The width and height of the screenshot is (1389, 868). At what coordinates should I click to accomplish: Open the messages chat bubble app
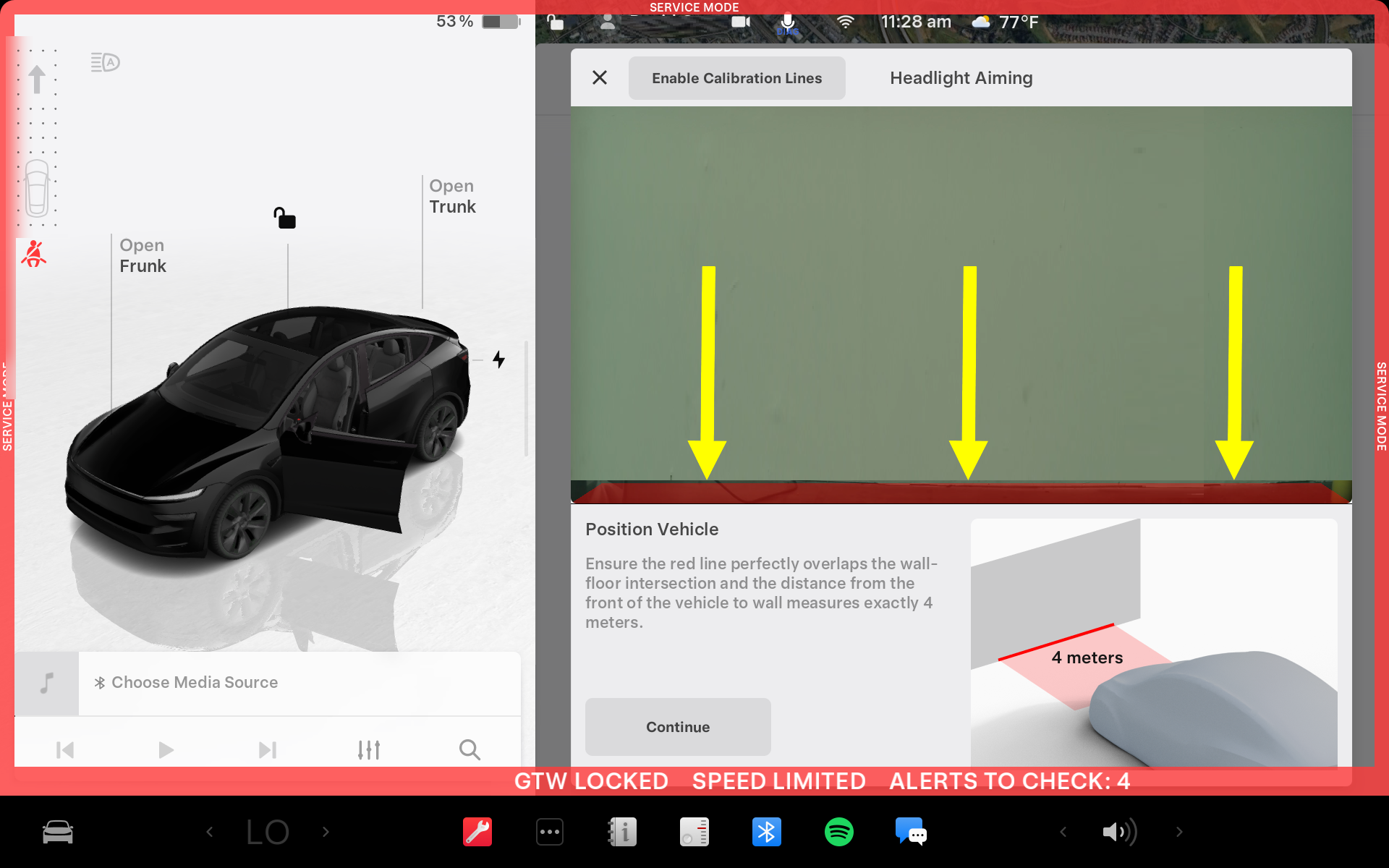[x=910, y=832]
